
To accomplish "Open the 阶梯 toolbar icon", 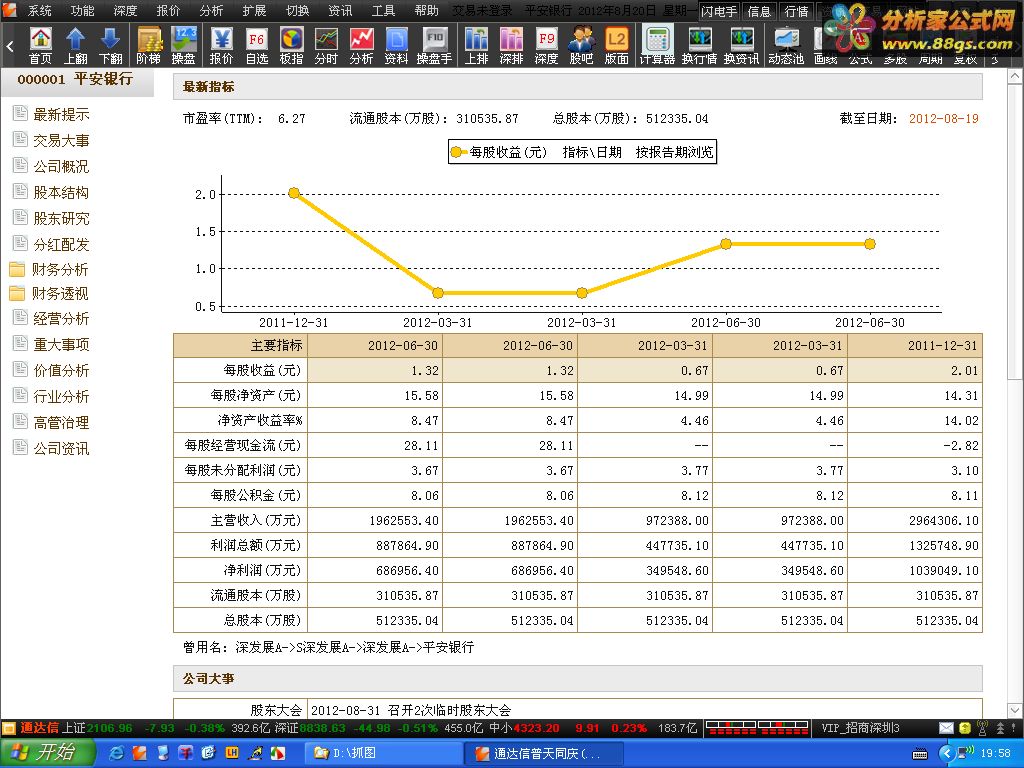I will 149,45.
